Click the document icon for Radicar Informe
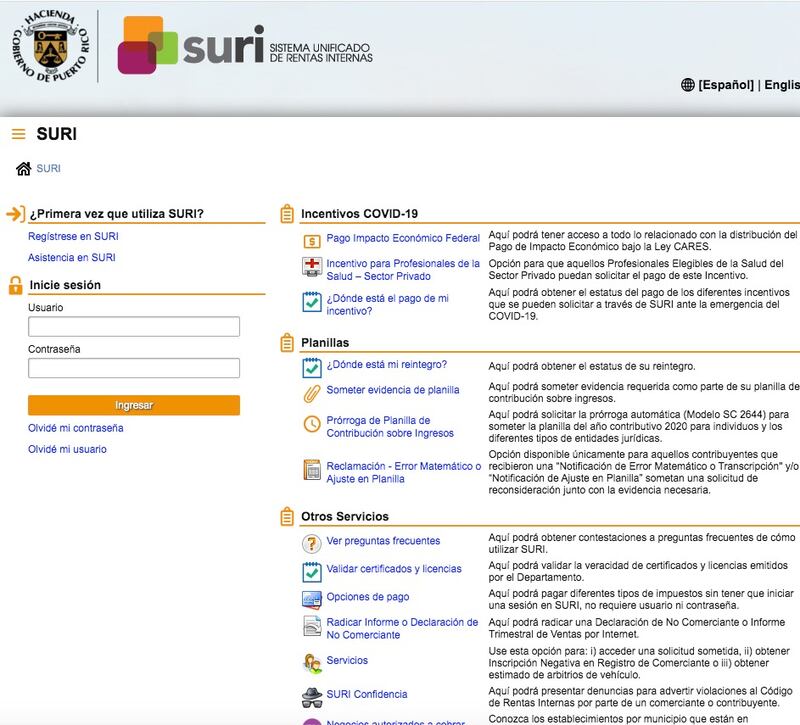The image size is (800, 725). (312, 626)
